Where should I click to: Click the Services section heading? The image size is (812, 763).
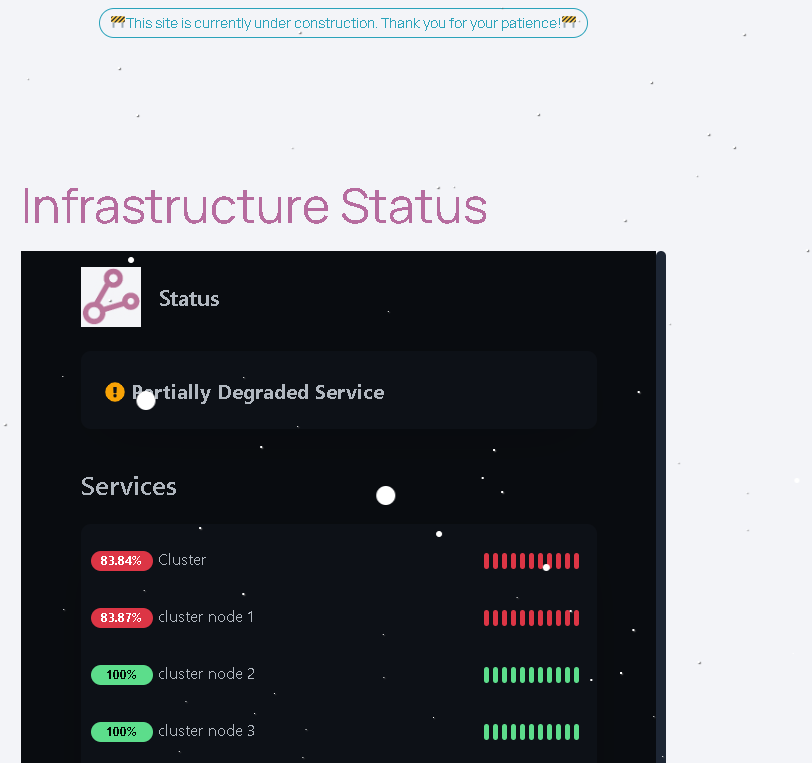(129, 486)
